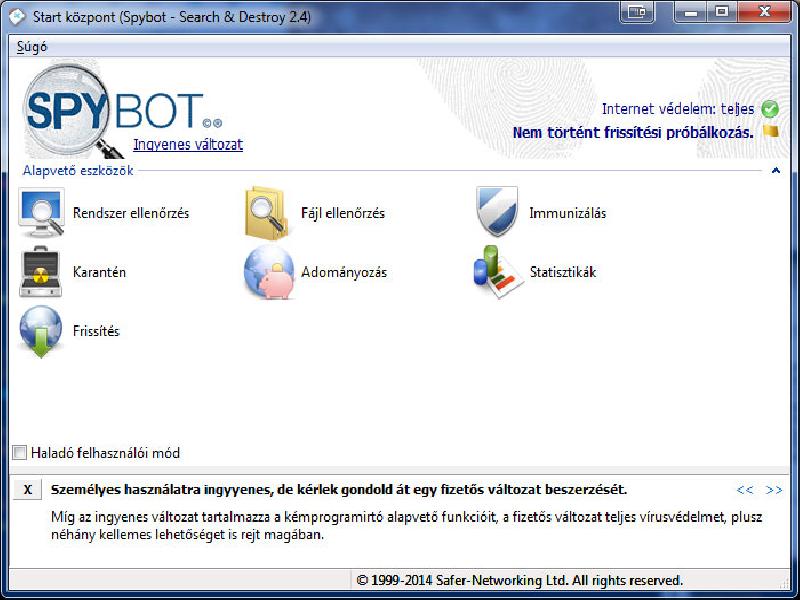Open the Súgó menu

[x=32, y=46]
